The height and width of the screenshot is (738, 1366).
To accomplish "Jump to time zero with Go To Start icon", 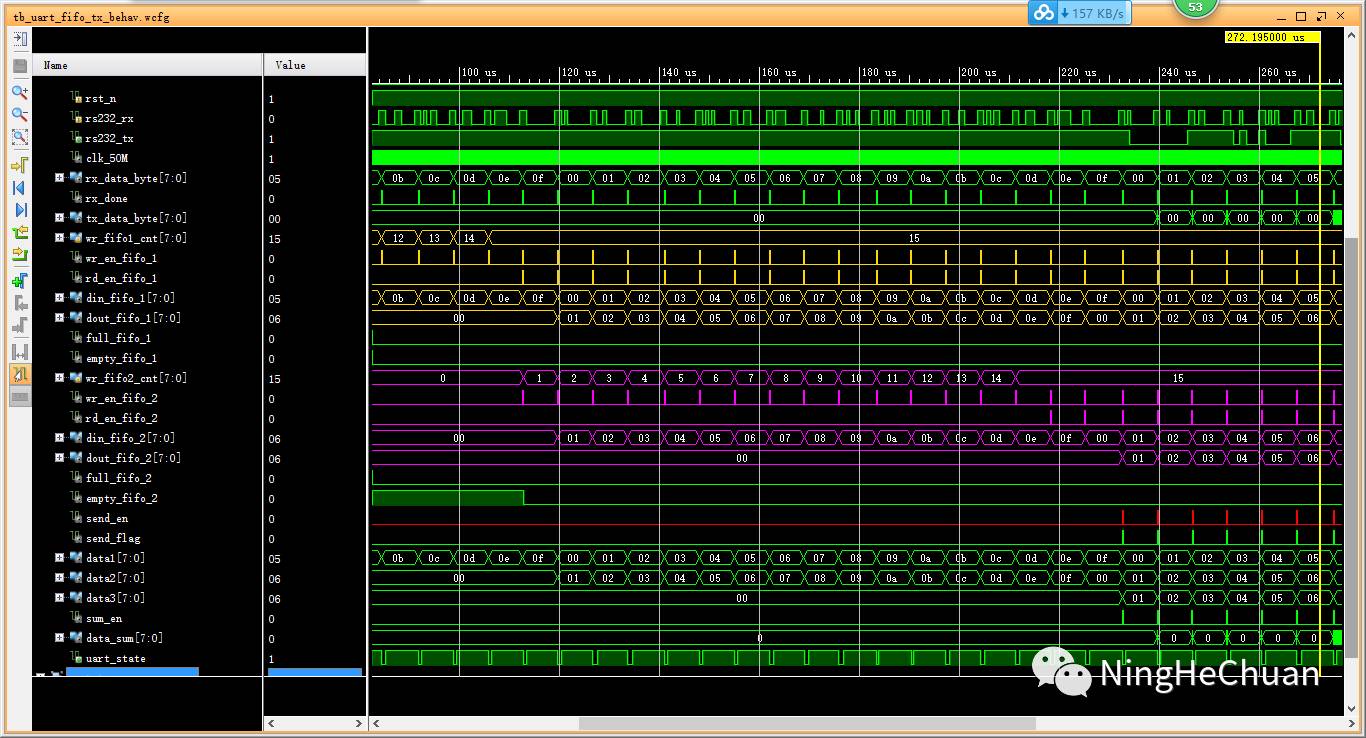I will pos(19,187).
